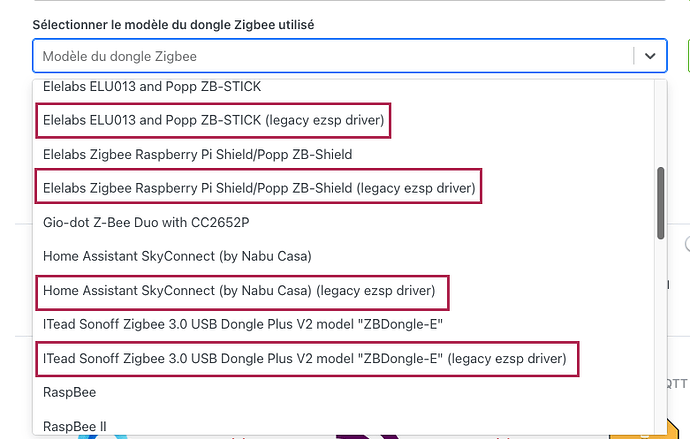
Task: Pick Home Assistant SkyConnect legacy ezsp driver
Action: 239,291
